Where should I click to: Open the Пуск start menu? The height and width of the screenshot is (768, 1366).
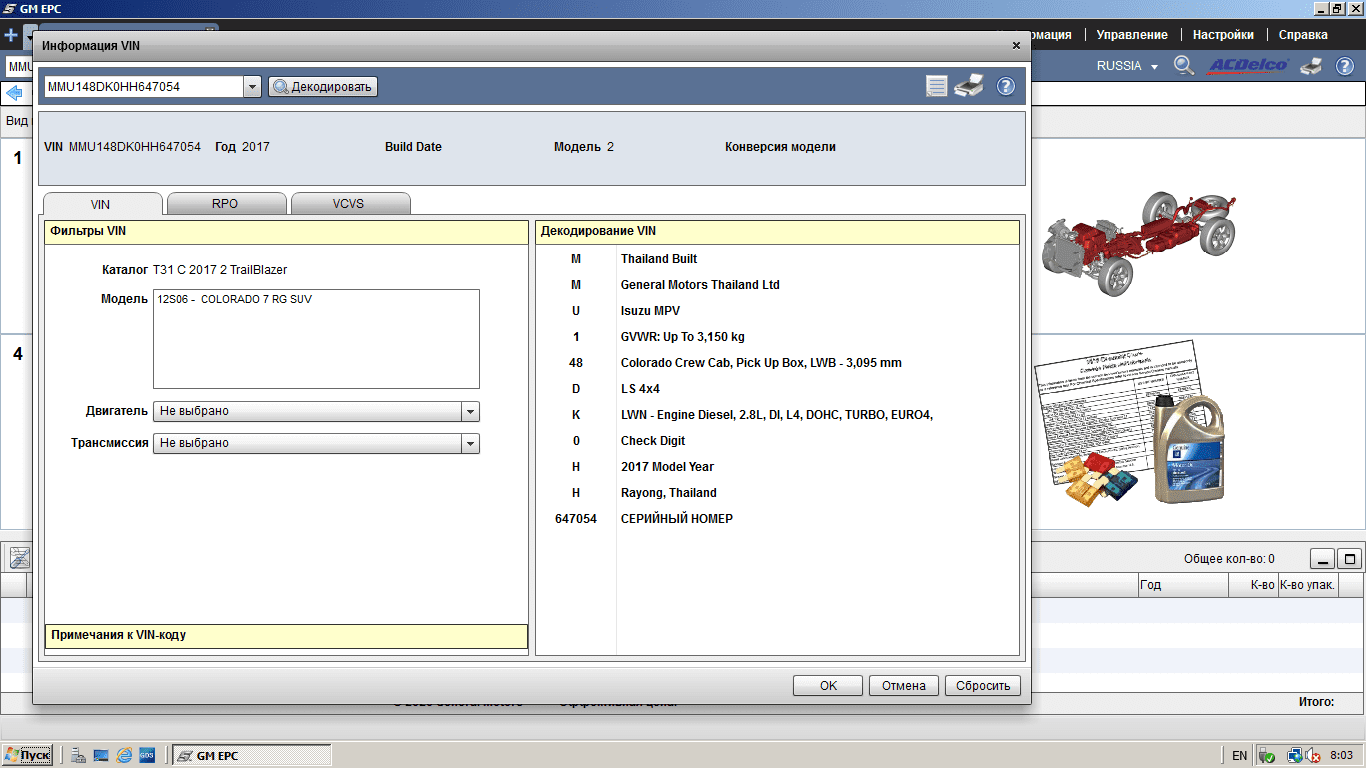[x=28, y=755]
